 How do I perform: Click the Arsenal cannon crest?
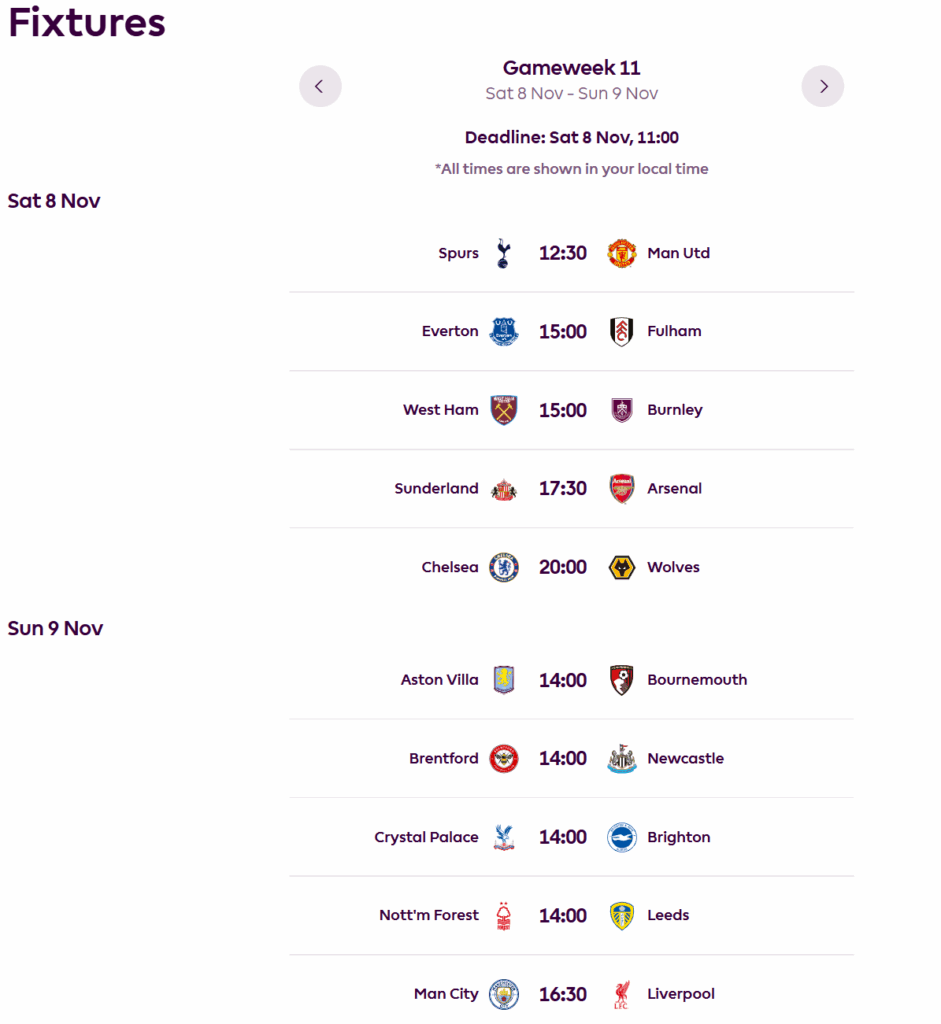[621, 488]
